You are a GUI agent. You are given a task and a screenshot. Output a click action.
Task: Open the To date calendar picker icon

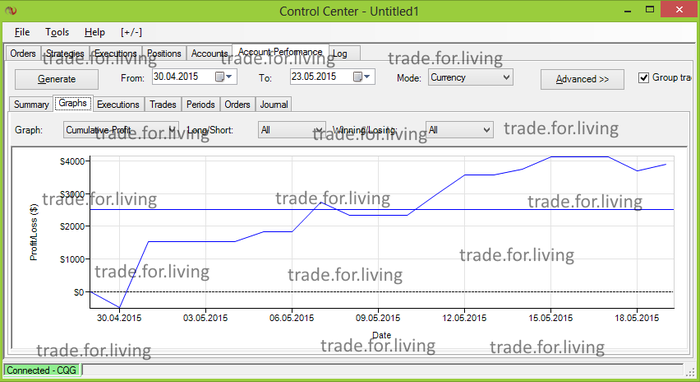click(361, 77)
